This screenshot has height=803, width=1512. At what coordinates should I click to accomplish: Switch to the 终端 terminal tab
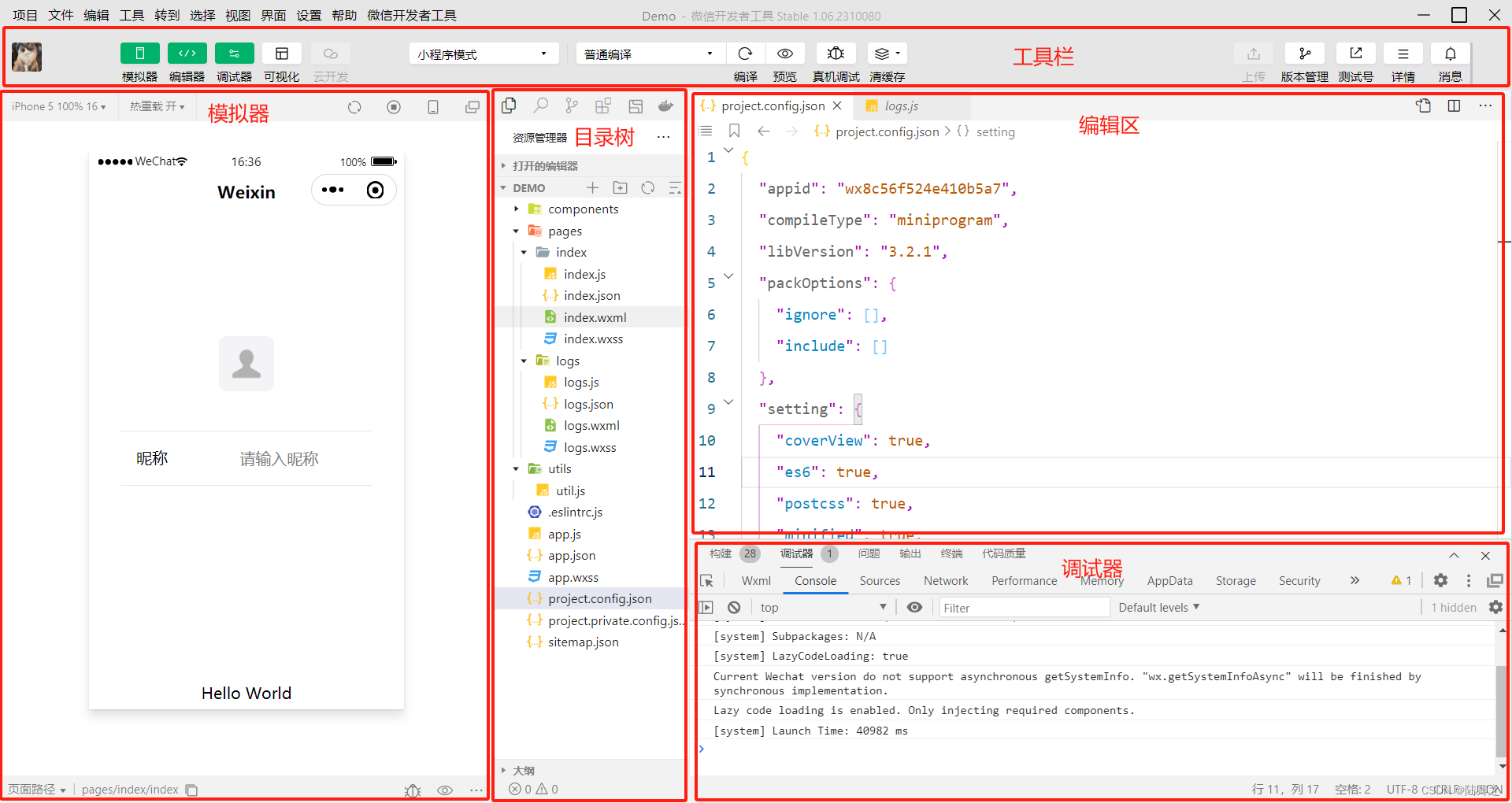[x=951, y=553]
